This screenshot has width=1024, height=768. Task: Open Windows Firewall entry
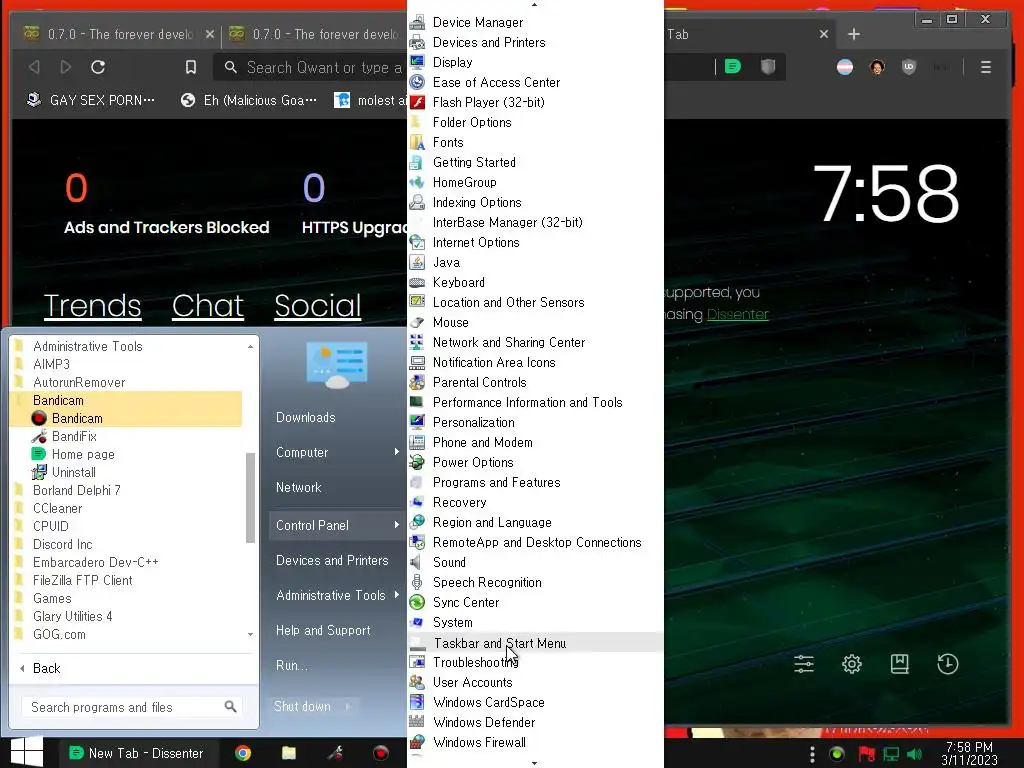pos(479,743)
